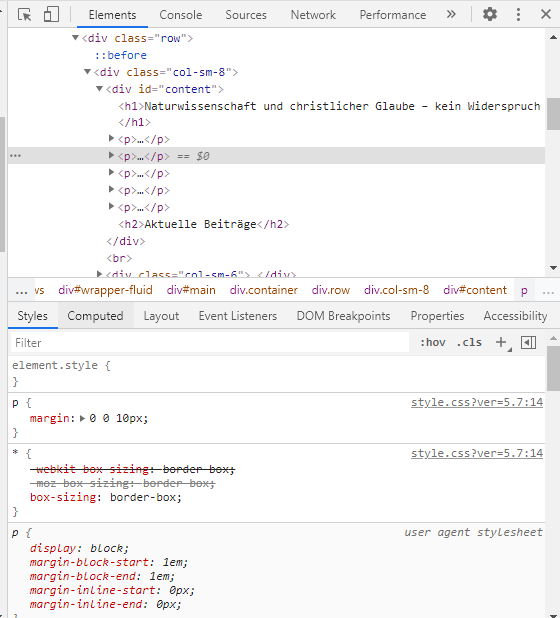This screenshot has height=618, width=560.
Task: Expand the margin shorthand property triangle
Action: coord(82,418)
